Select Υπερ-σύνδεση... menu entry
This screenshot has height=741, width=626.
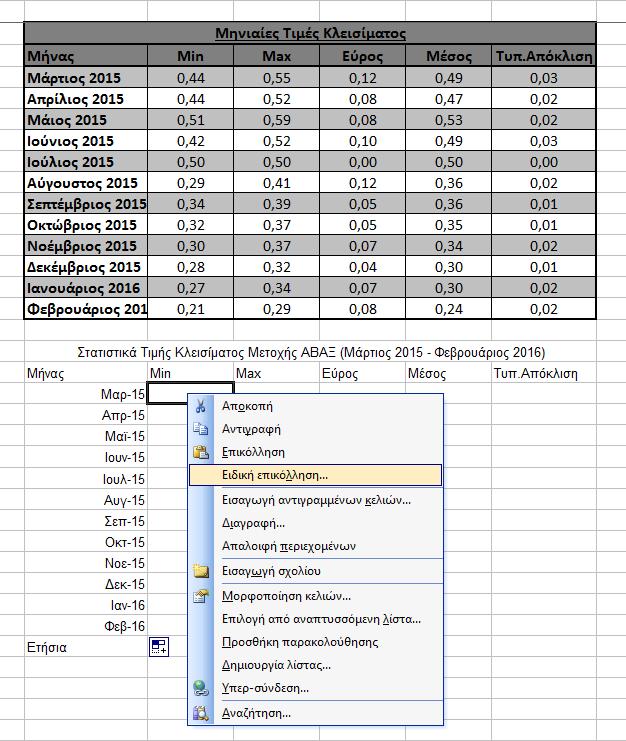pos(315,688)
